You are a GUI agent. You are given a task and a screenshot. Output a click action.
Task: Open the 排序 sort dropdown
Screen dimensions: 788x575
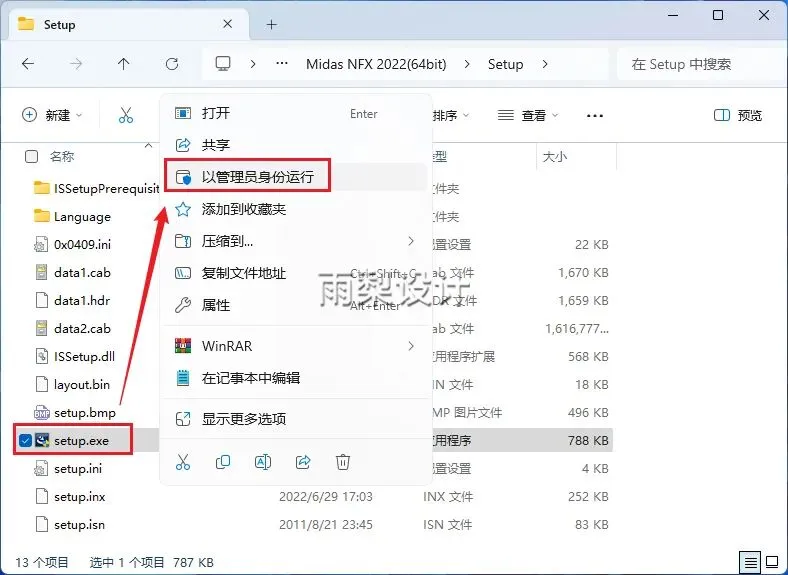click(450, 116)
